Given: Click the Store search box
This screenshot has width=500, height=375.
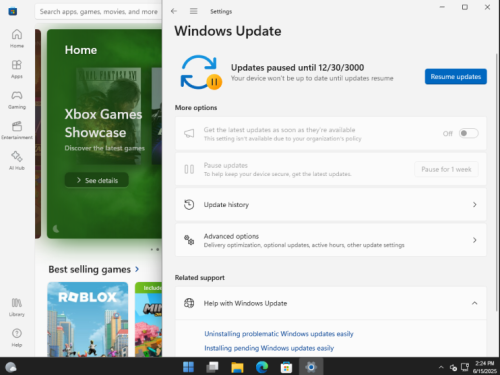Looking at the screenshot, I should click(x=98, y=12).
